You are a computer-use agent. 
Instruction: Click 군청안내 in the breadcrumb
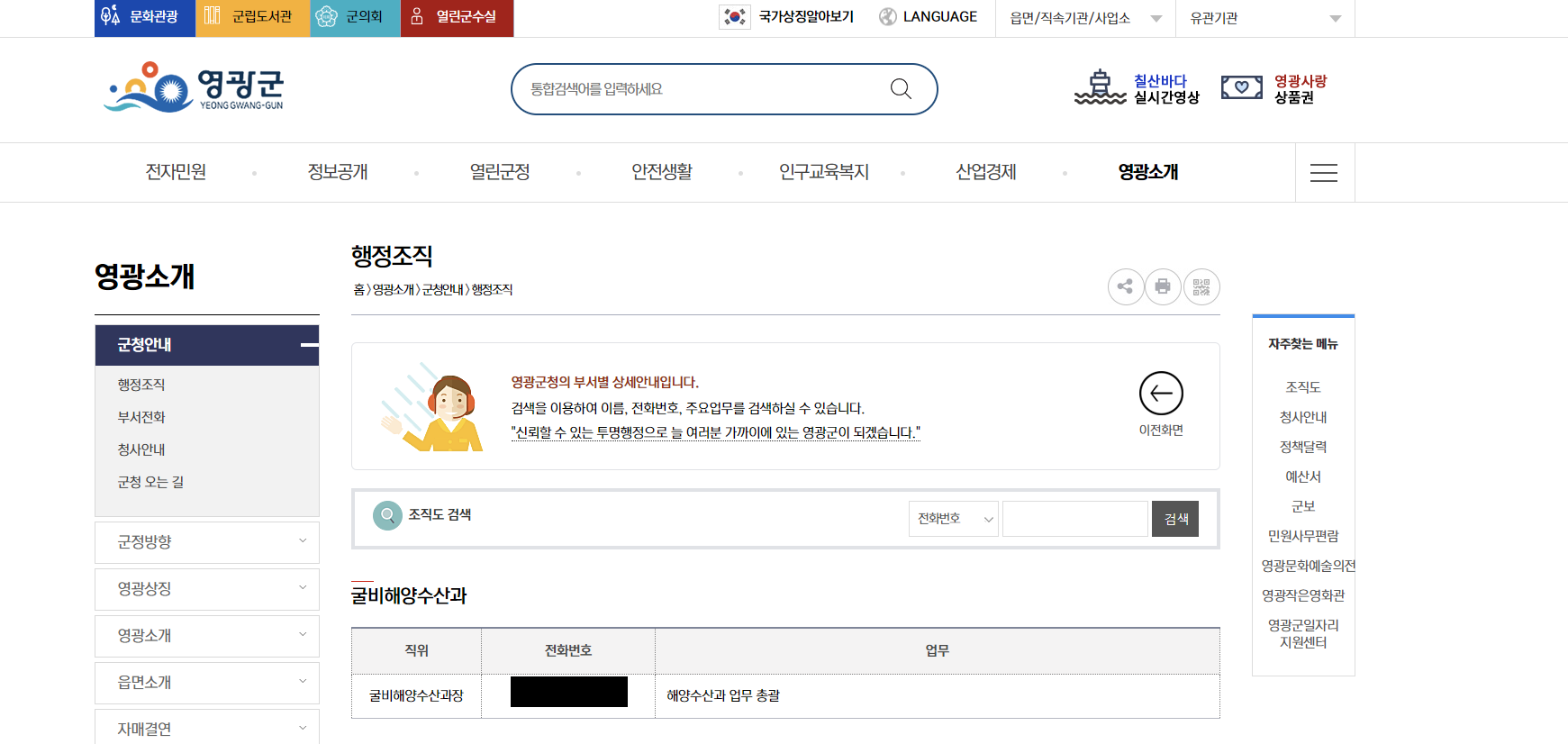coord(442,289)
